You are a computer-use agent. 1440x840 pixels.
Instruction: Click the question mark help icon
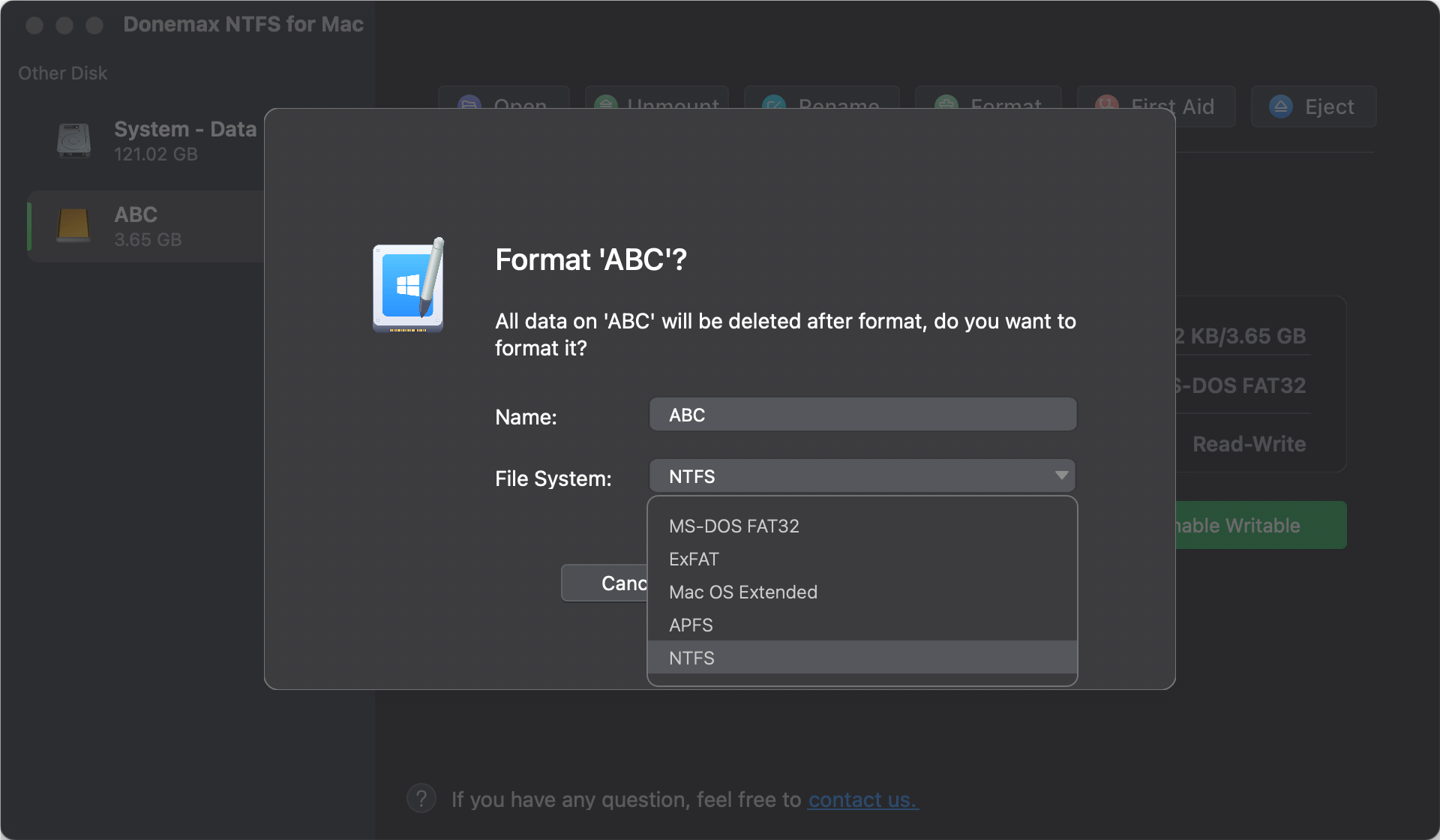[x=421, y=797]
